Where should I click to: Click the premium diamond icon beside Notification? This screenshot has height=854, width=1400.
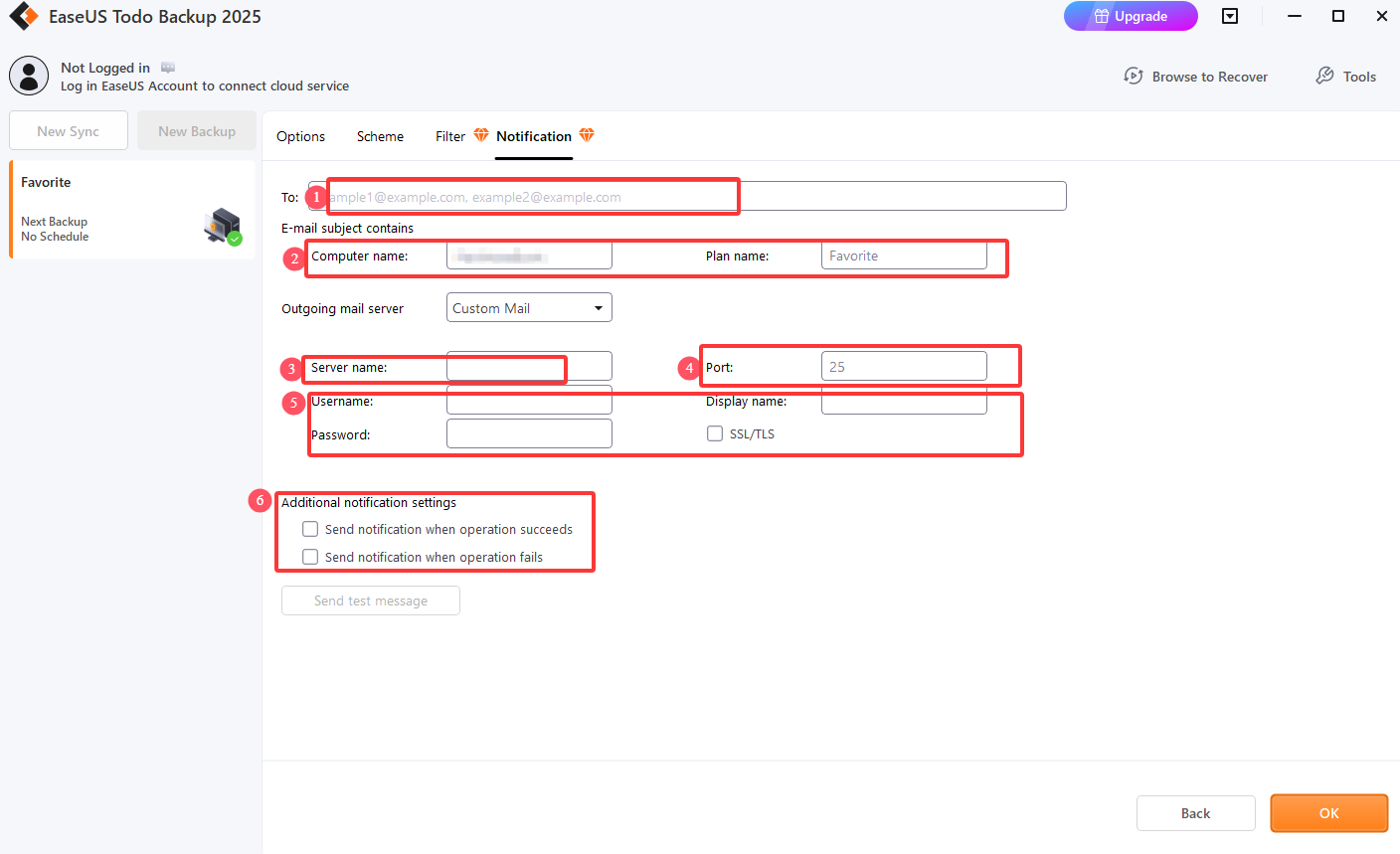[x=587, y=135]
